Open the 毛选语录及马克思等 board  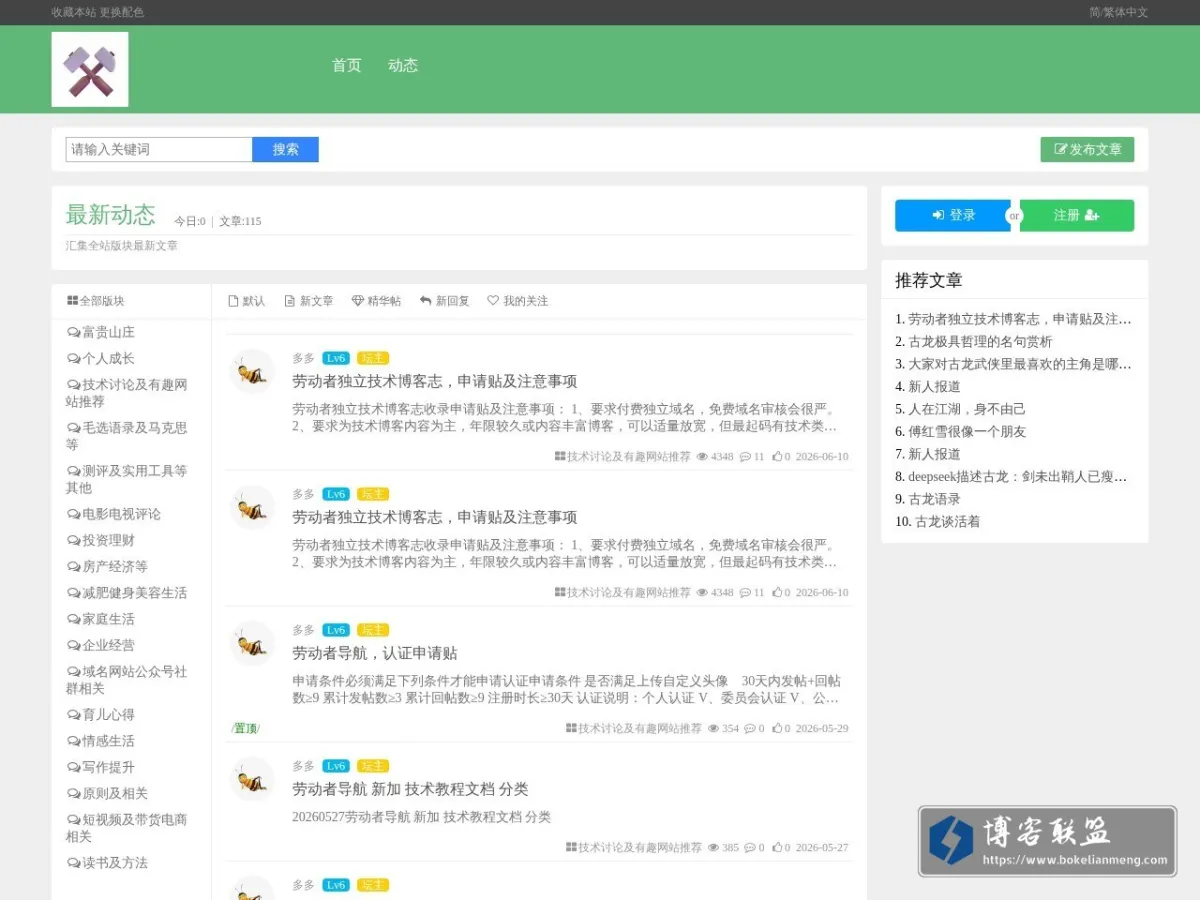[x=127, y=436]
